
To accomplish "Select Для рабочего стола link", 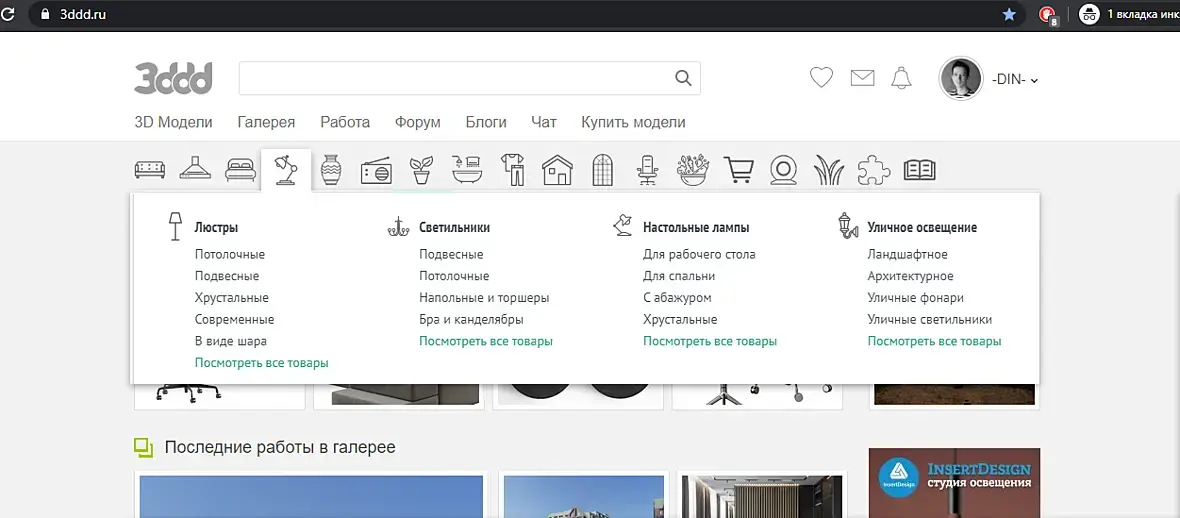I will (699, 254).
